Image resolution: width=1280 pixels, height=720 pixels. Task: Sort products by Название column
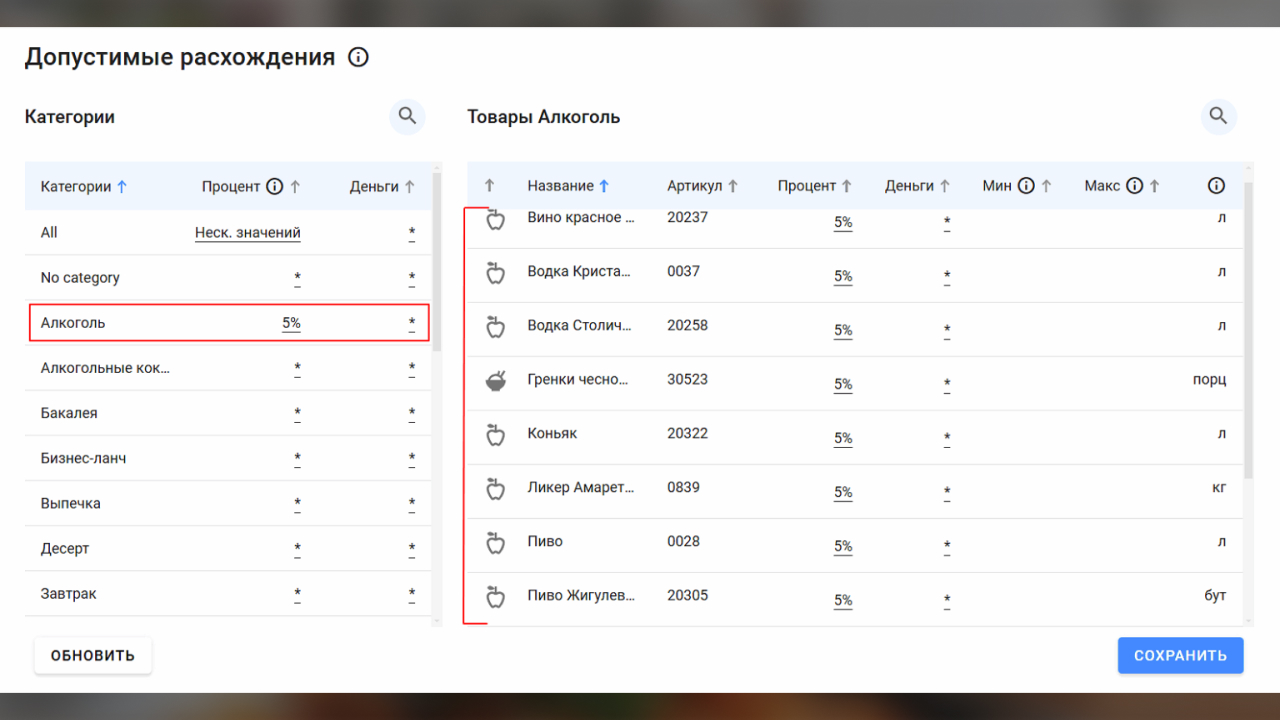[568, 185]
